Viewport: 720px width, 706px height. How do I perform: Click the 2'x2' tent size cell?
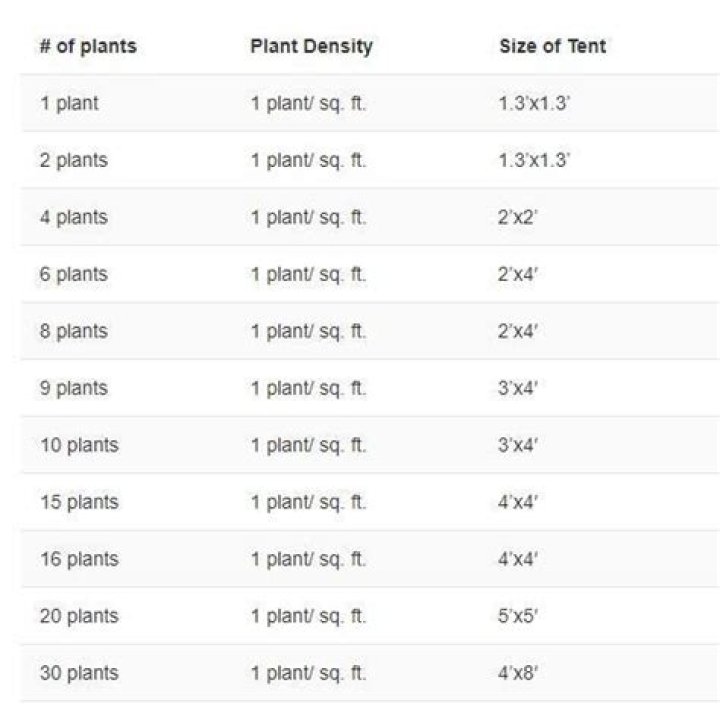(518, 217)
